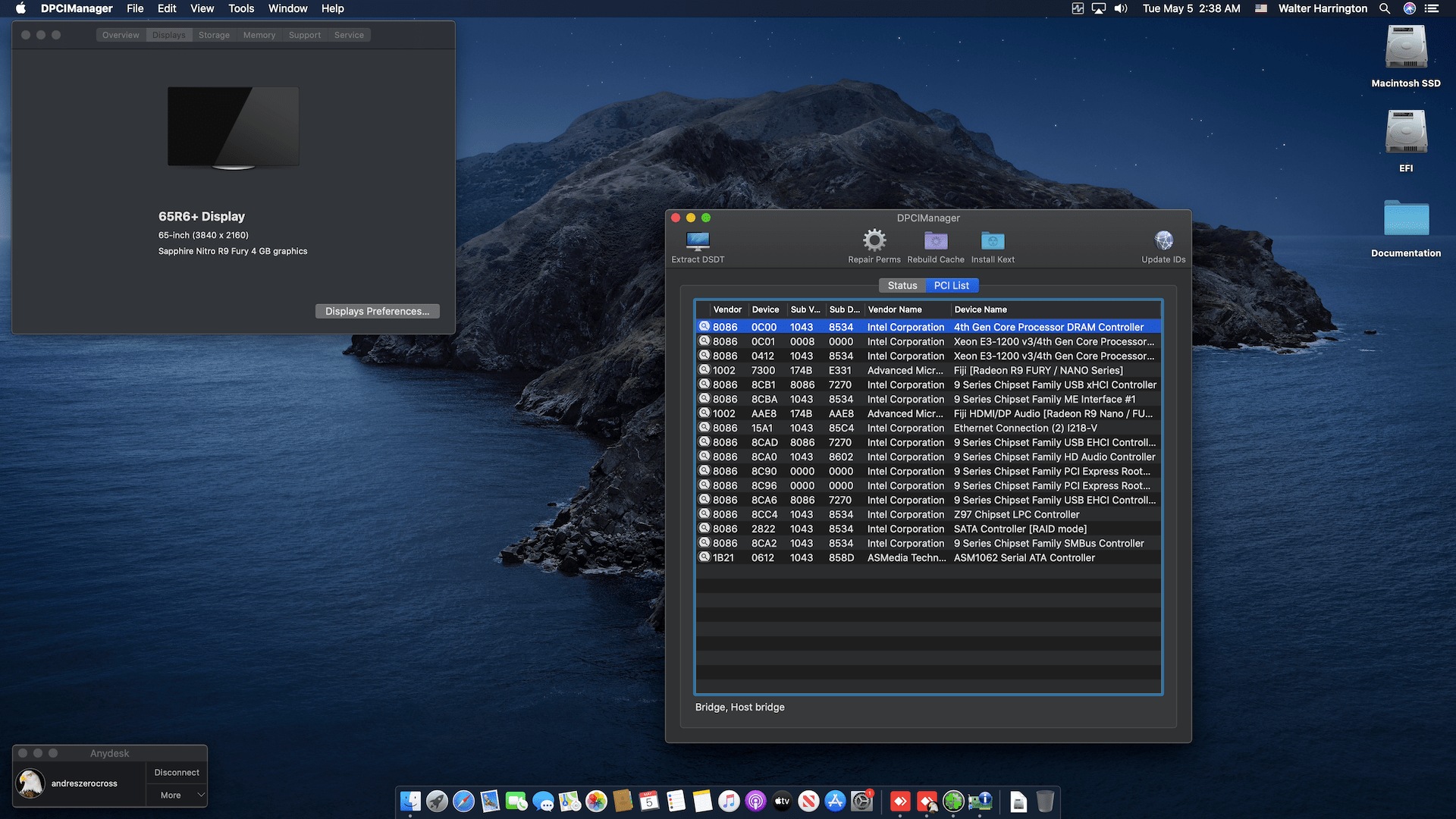Open the Spotlight search in the menu bar
1456x819 pixels.
pos(1385,8)
